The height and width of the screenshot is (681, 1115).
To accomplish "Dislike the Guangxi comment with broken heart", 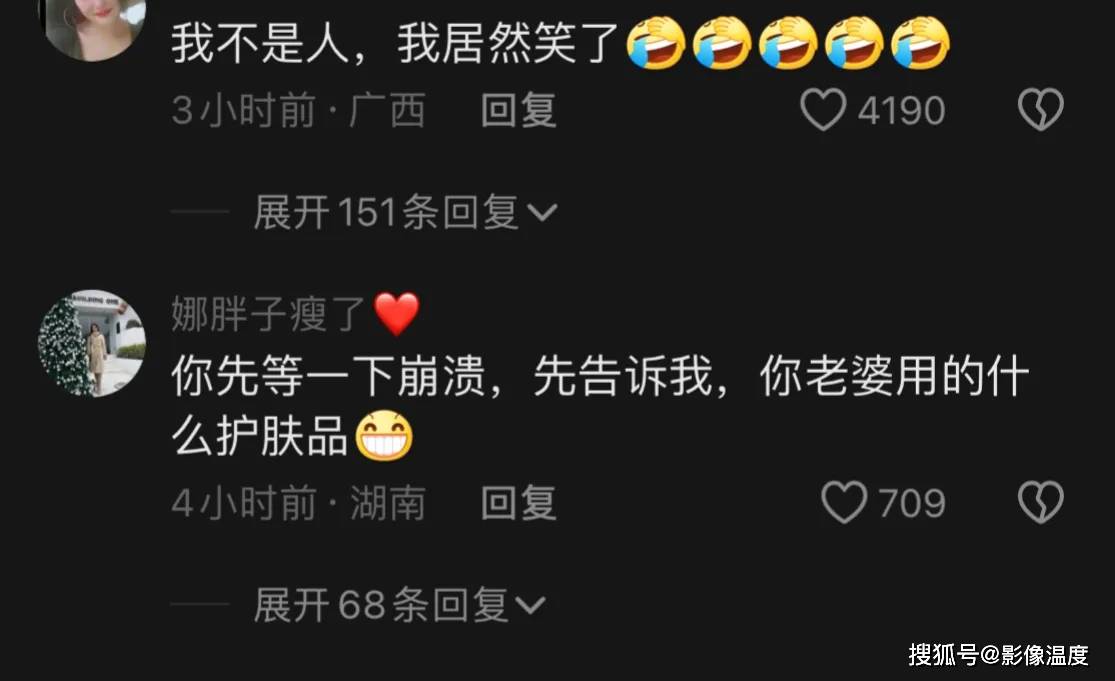I will 1040,110.
